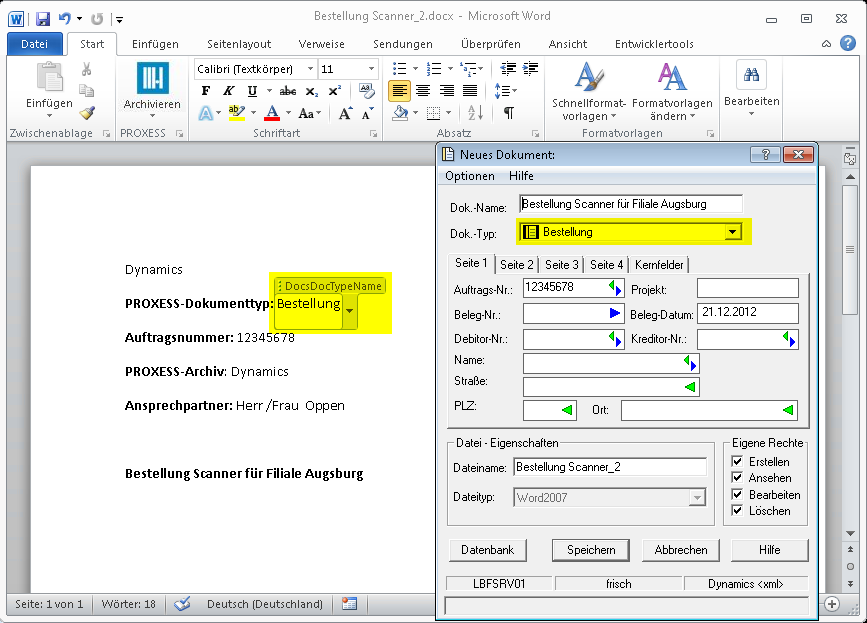Expand the Dateityp Word2007 dropdown
The image size is (867, 623).
click(x=697, y=497)
